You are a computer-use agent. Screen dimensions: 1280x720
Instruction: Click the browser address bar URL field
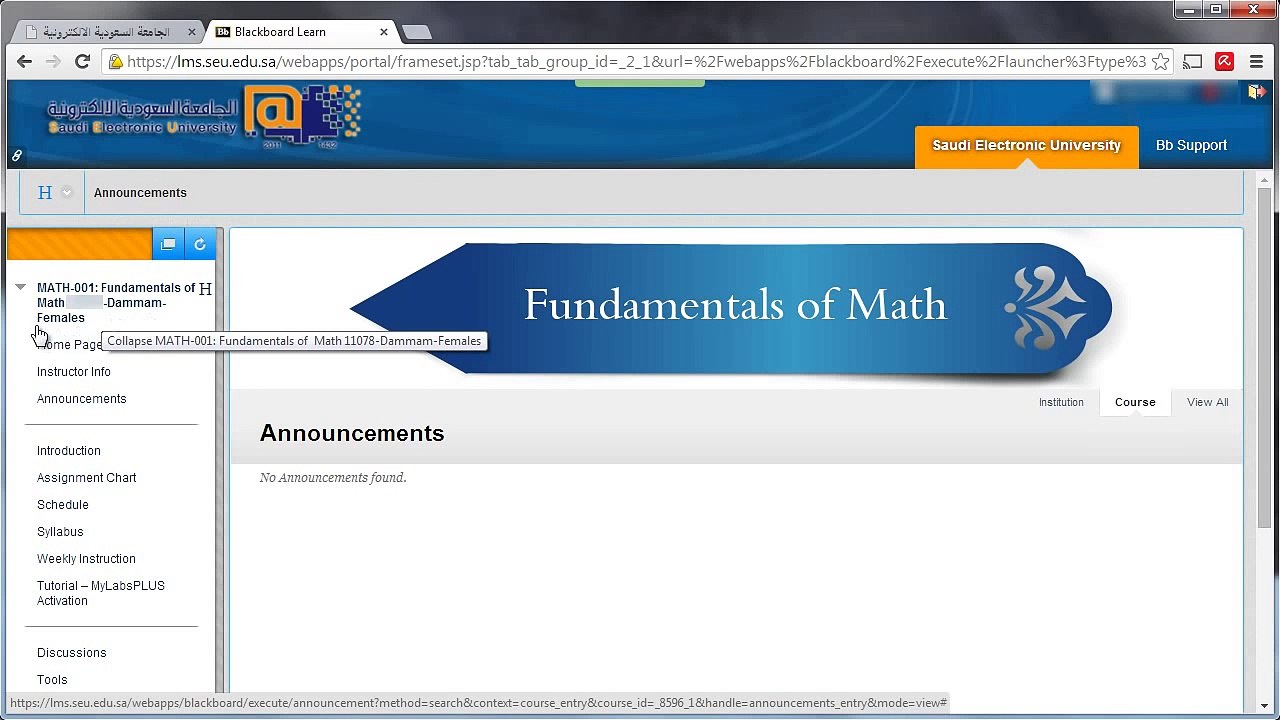click(x=636, y=62)
